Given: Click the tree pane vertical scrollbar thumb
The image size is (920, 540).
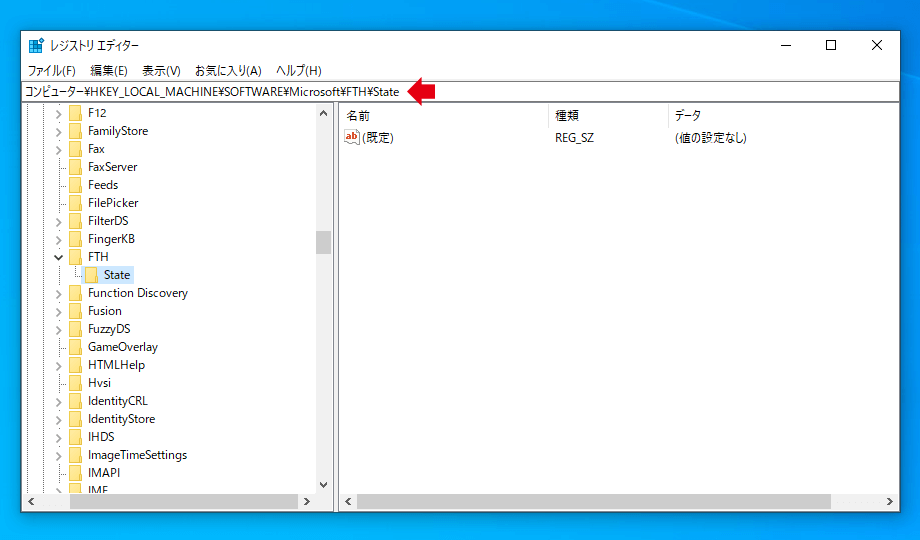Looking at the screenshot, I should pos(323,242).
